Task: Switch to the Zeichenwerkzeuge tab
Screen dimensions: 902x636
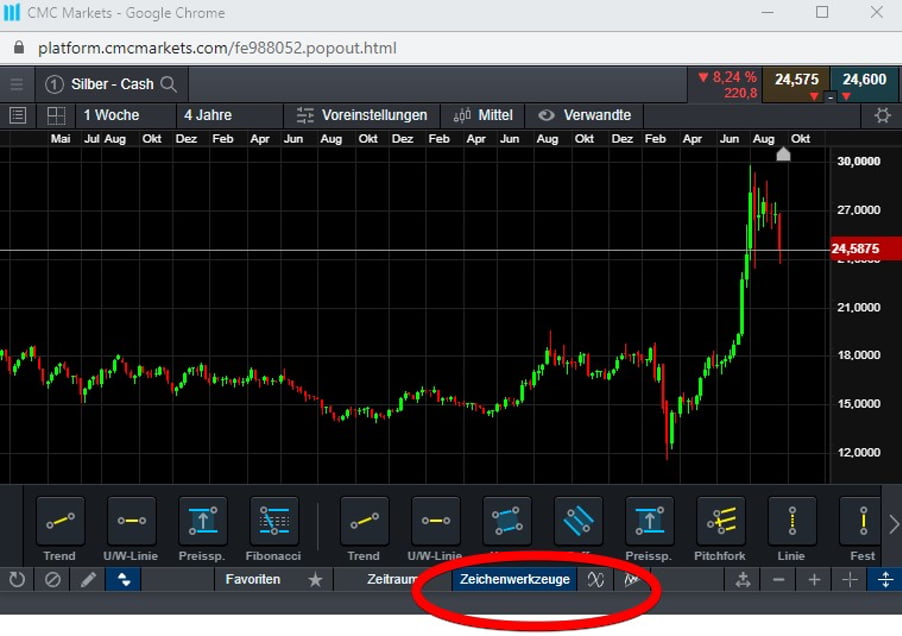Action: [514, 580]
